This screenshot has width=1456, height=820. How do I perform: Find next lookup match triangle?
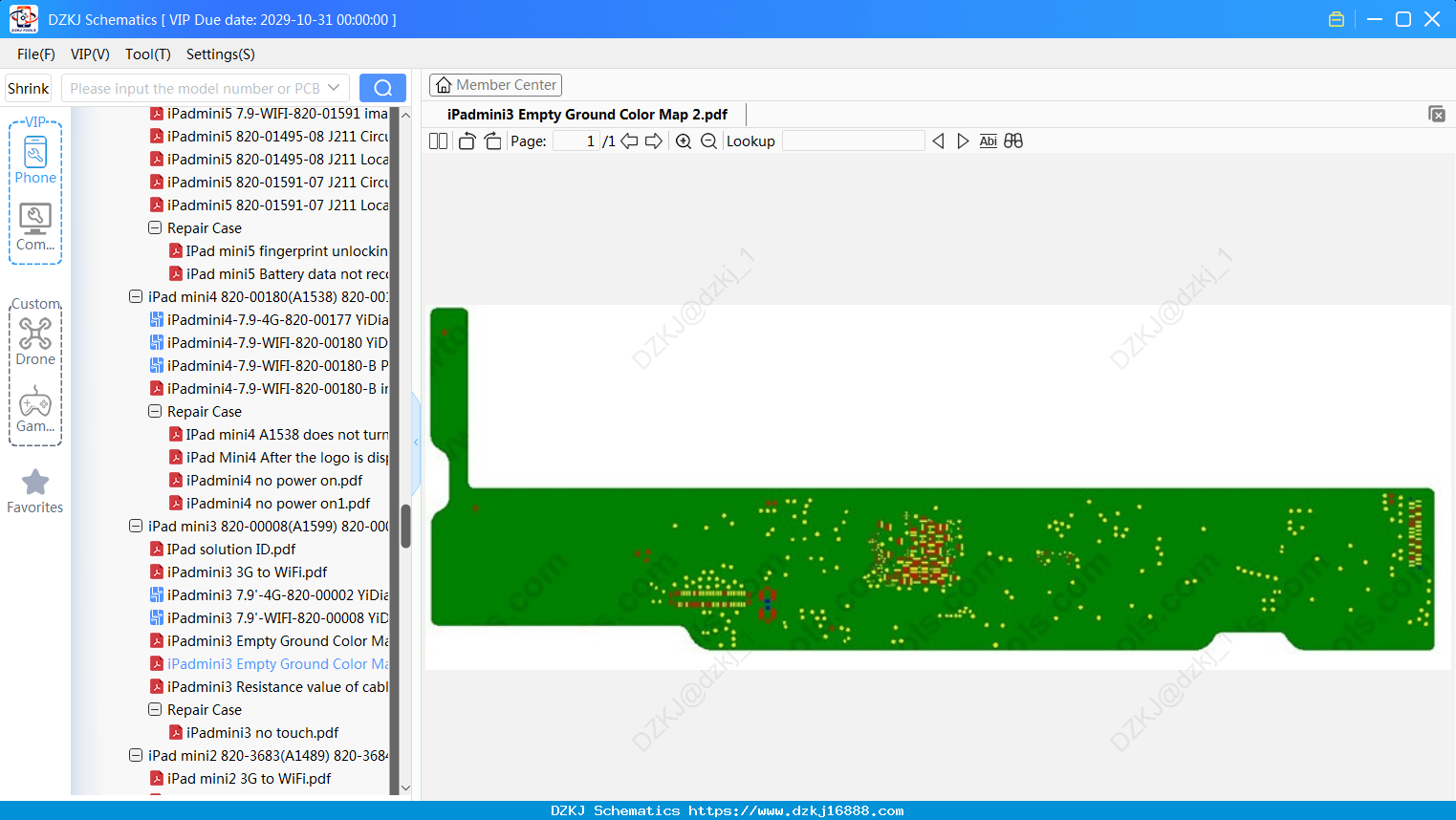963,141
